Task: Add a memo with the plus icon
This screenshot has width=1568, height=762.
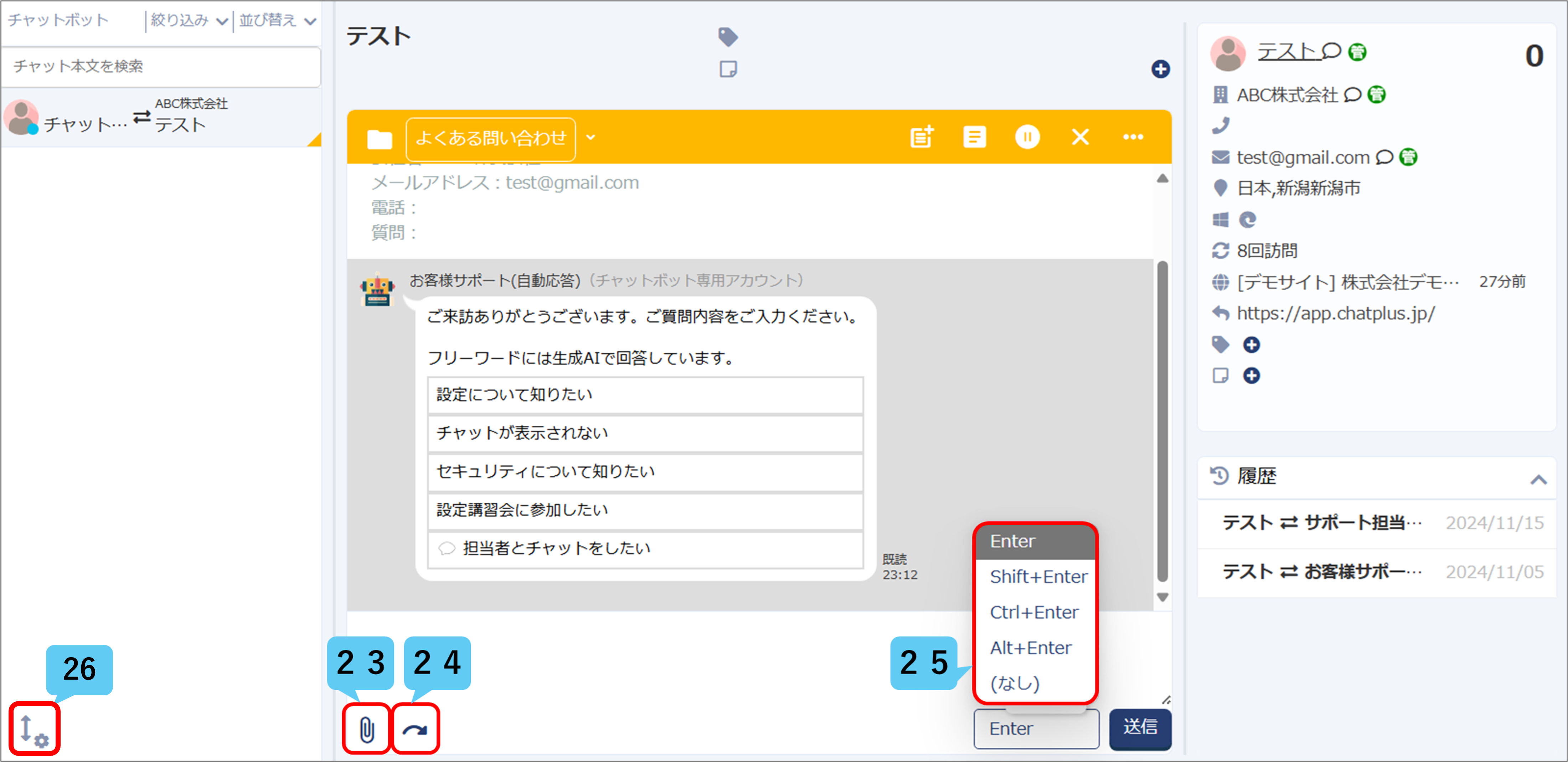Action: [x=1252, y=375]
